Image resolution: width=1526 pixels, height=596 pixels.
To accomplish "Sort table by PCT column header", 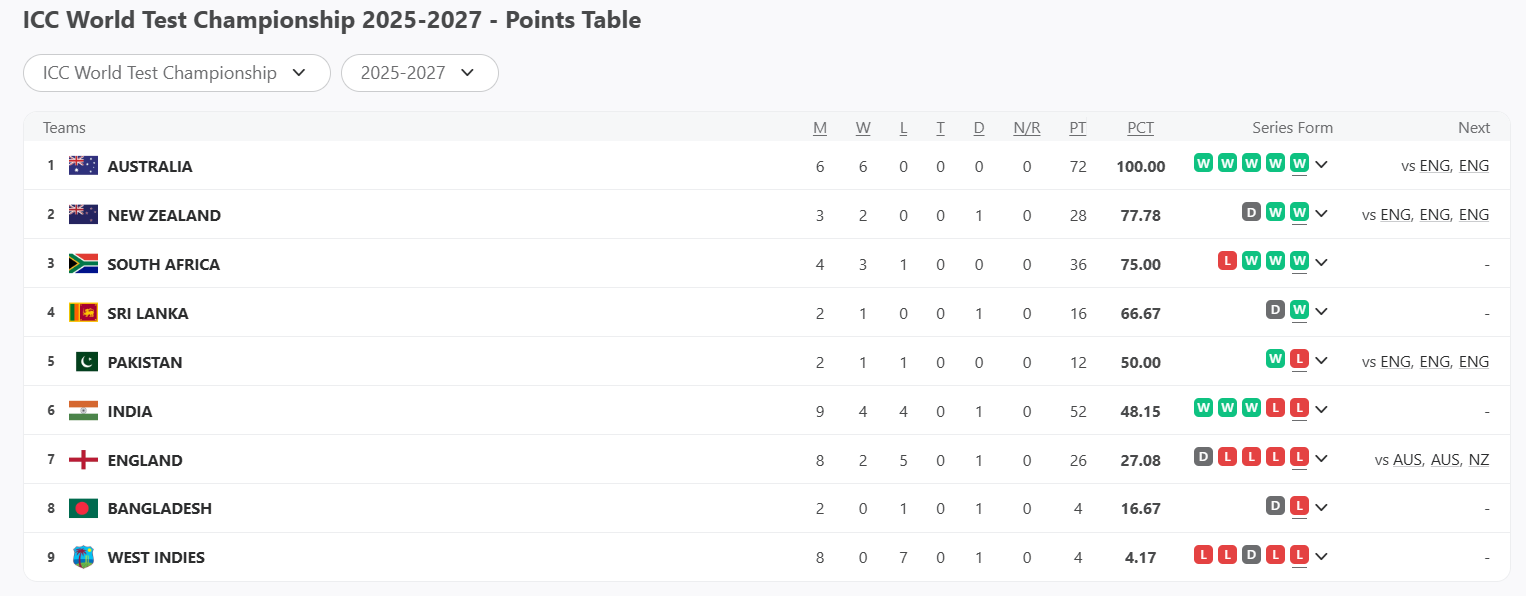I will (x=1140, y=128).
